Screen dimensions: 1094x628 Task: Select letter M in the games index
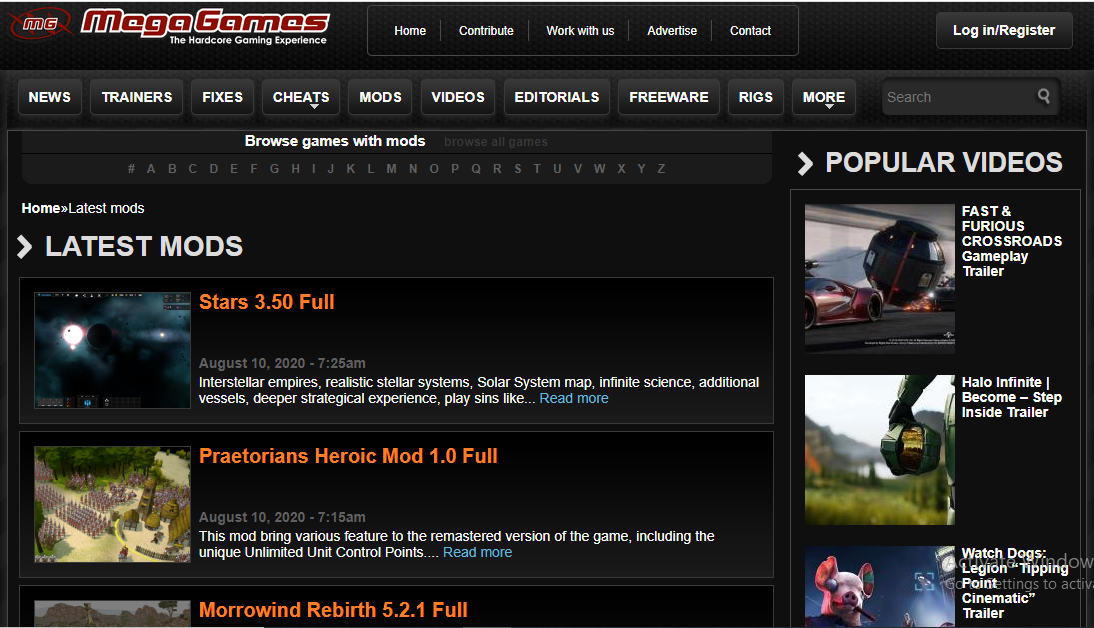coord(392,169)
